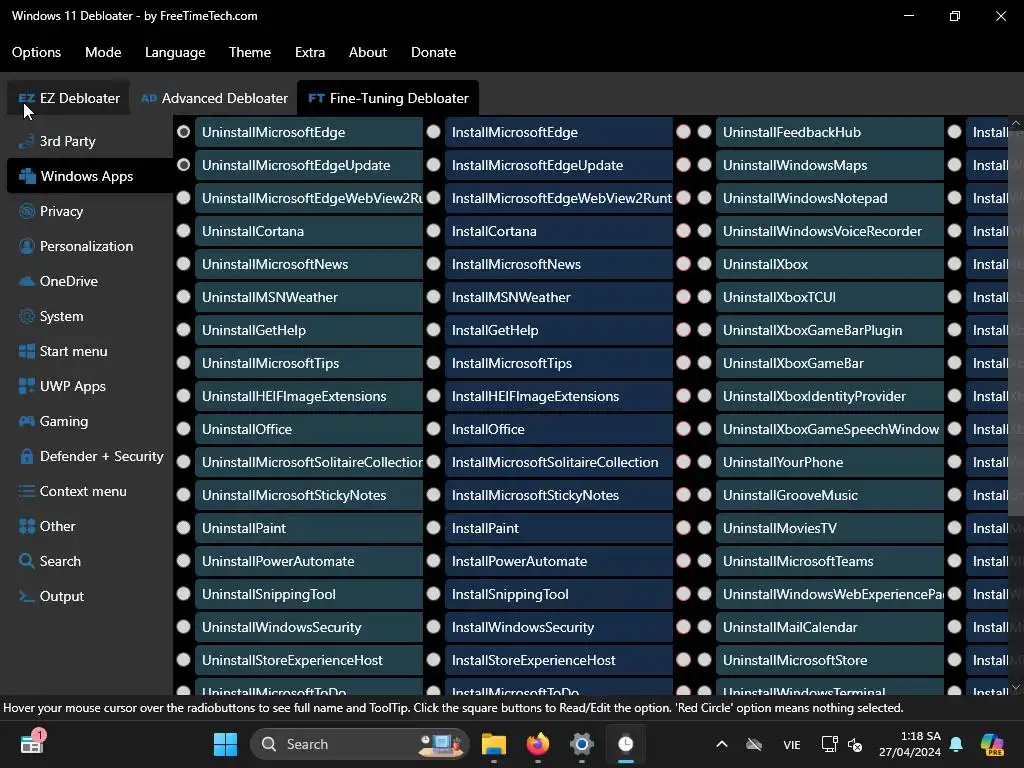The image size is (1024, 768).
Task: Open the clock and date flyout
Action: coord(910,744)
